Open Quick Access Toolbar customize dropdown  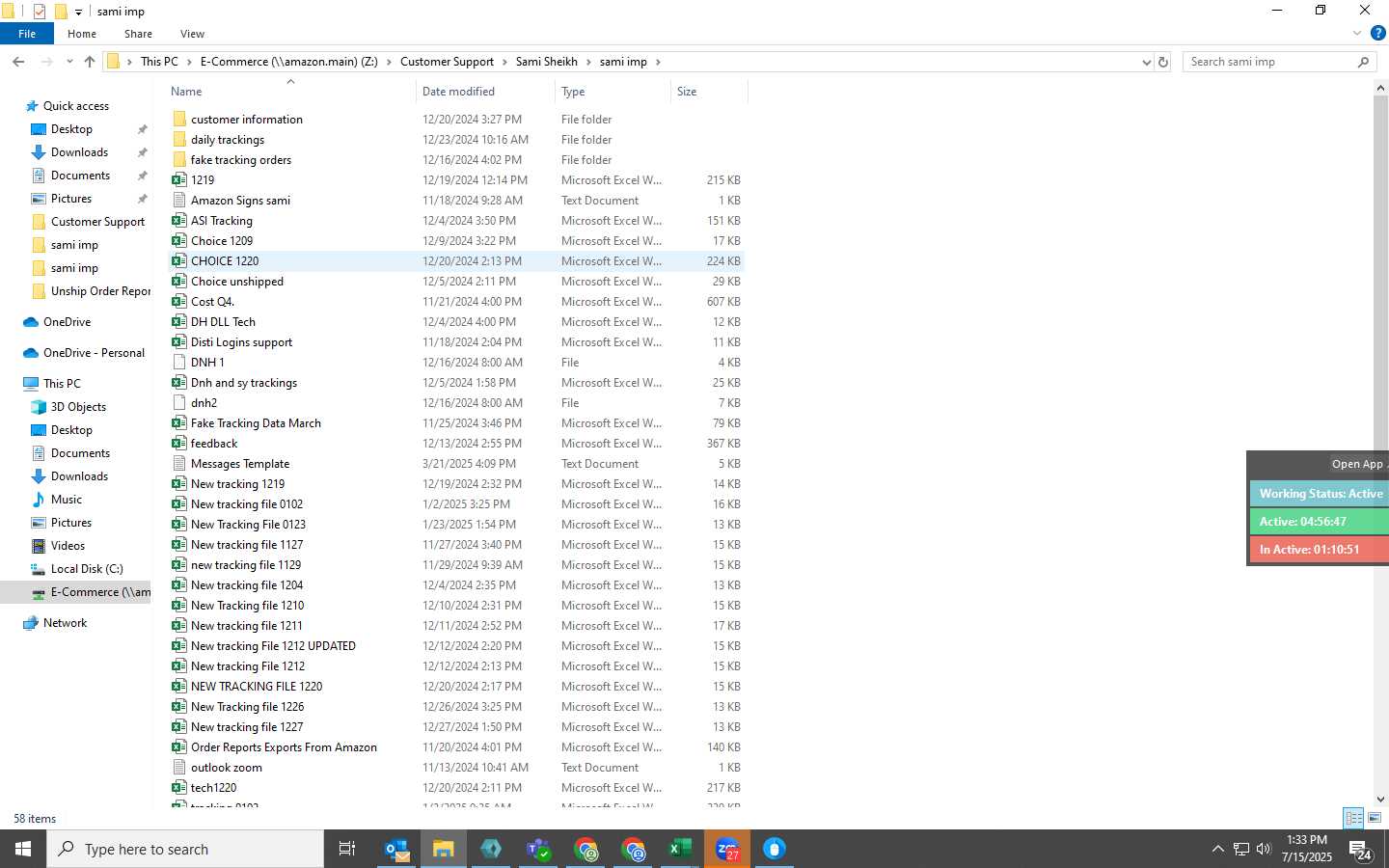79,12
